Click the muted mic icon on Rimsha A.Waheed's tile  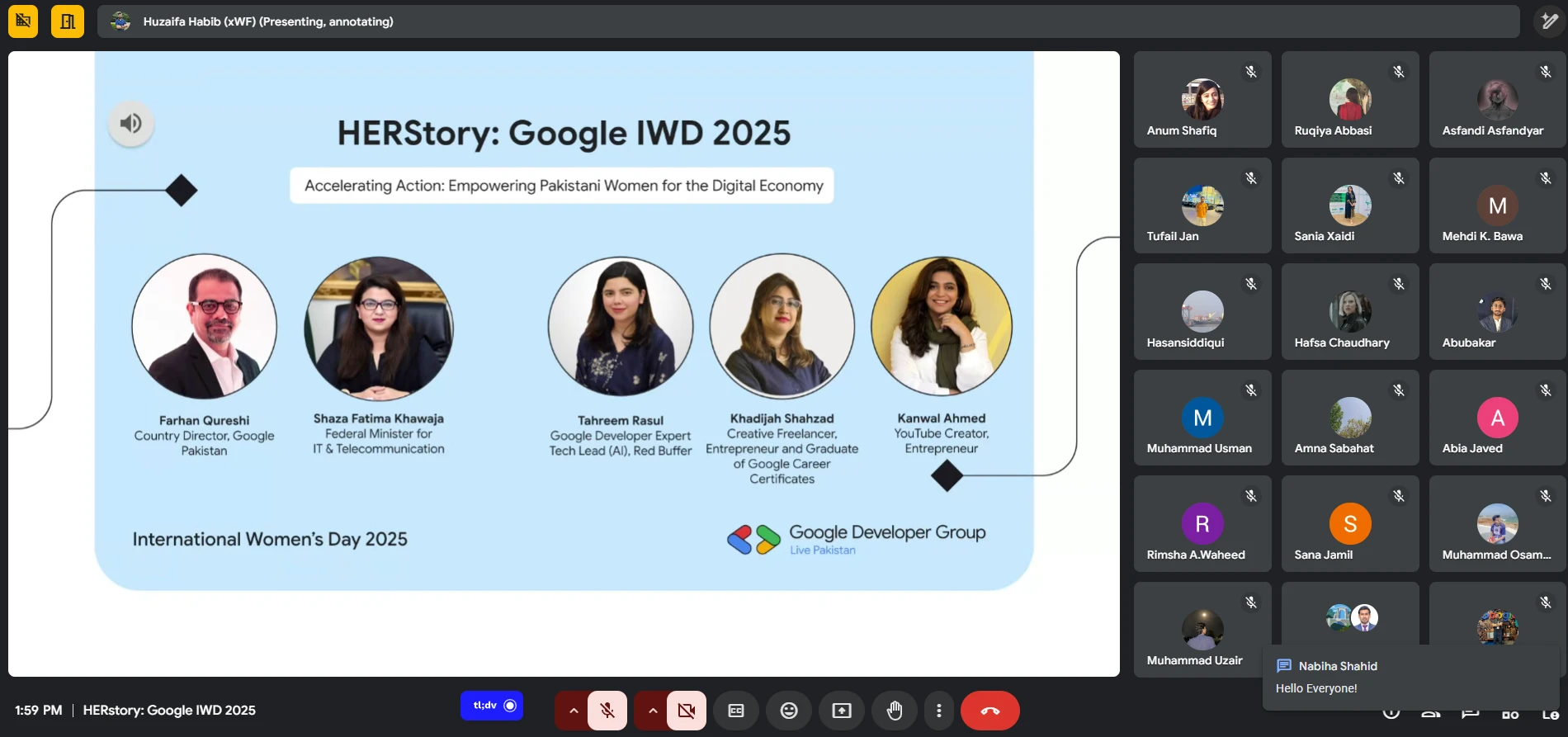click(1251, 496)
